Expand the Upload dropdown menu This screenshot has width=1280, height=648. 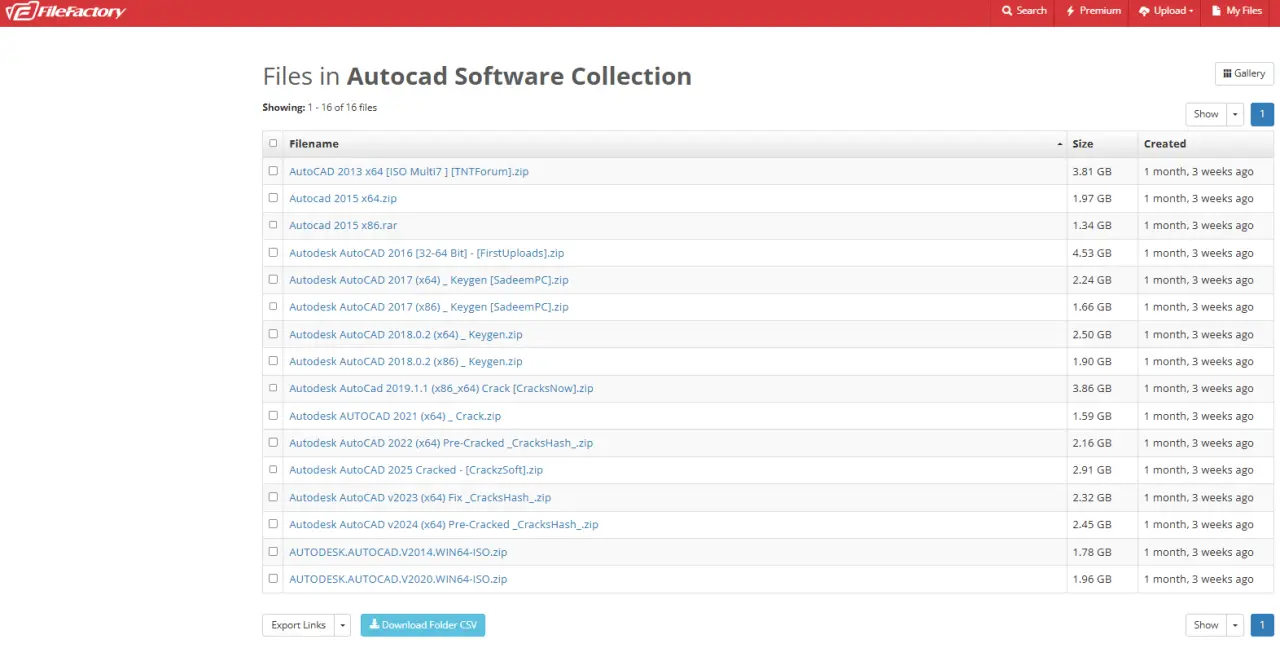(1166, 11)
